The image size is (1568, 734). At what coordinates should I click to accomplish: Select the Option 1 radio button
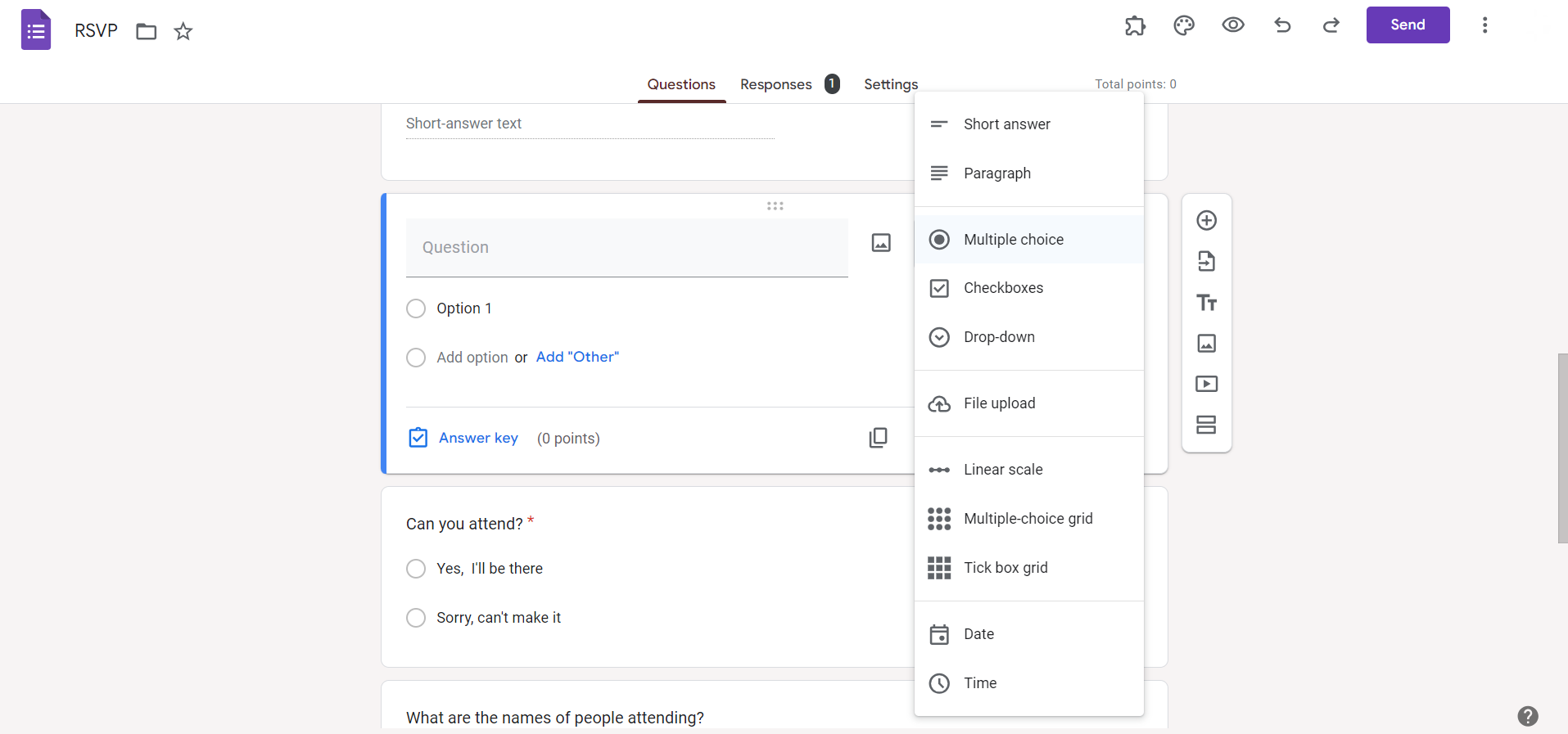coord(416,308)
